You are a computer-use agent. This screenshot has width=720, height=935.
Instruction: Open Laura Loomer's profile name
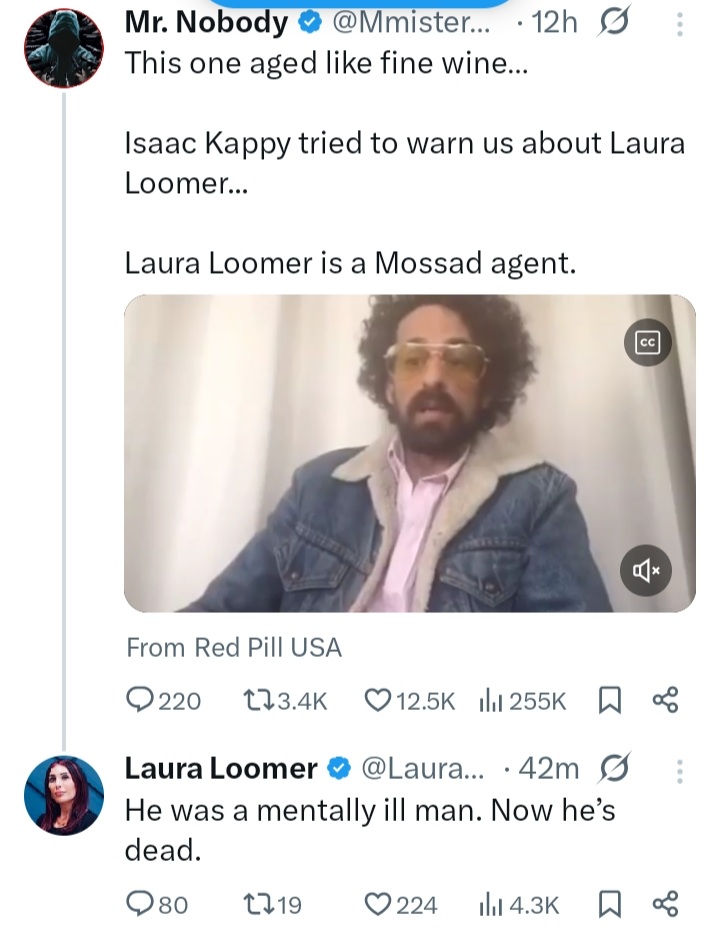pyautogui.click(x=220, y=768)
